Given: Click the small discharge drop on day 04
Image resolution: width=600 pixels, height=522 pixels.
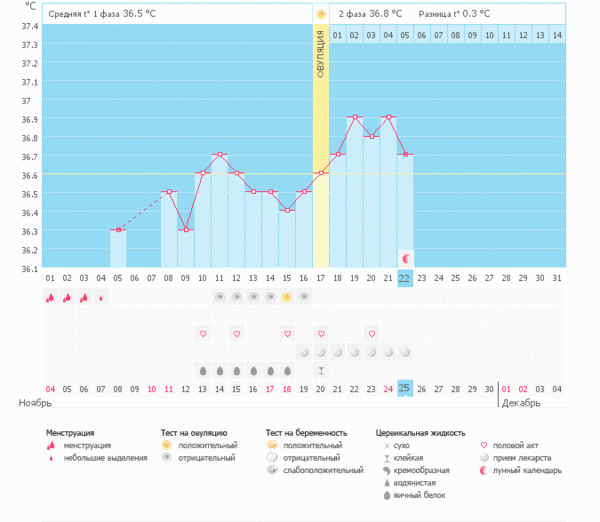Looking at the screenshot, I should [101, 297].
